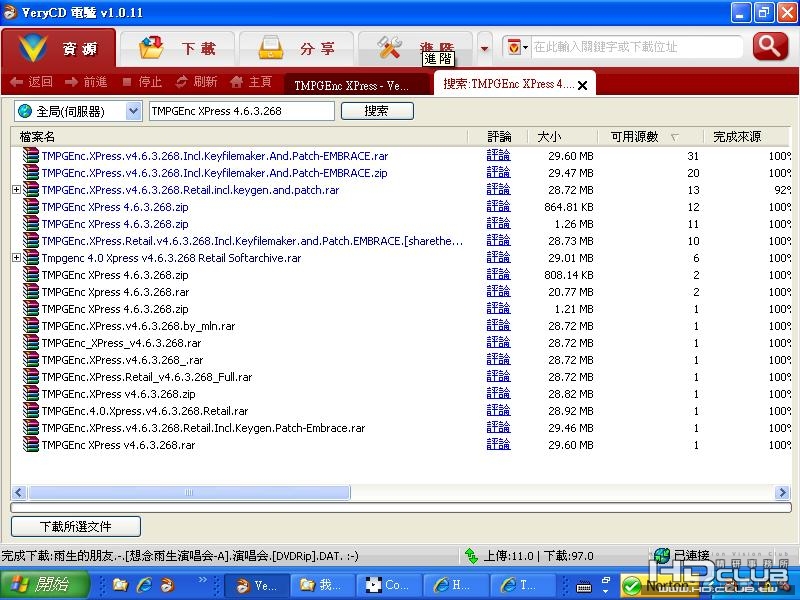Image resolution: width=800 pixels, height=600 pixels.
Task: Switch to the 'Co...' taskbar window
Action: coord(389,585)
